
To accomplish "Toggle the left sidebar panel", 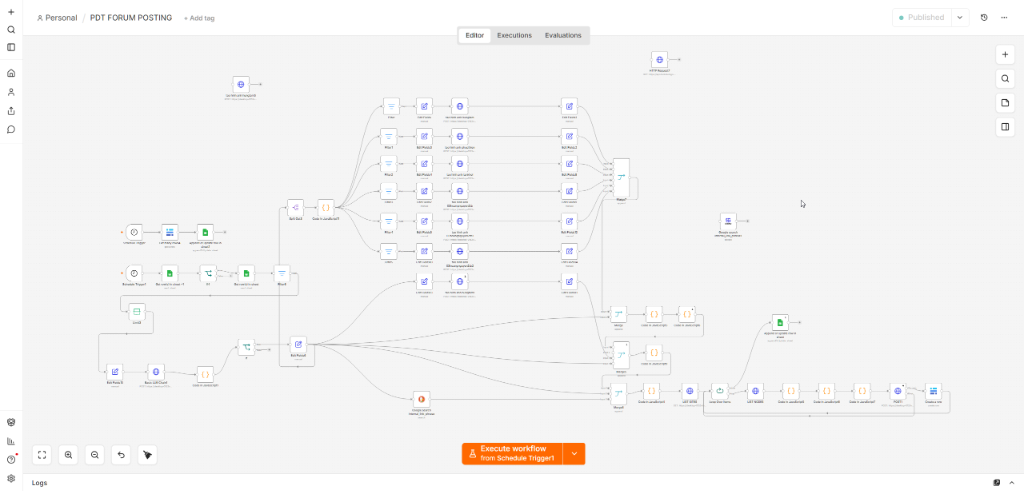I will (x=11, y=47).
